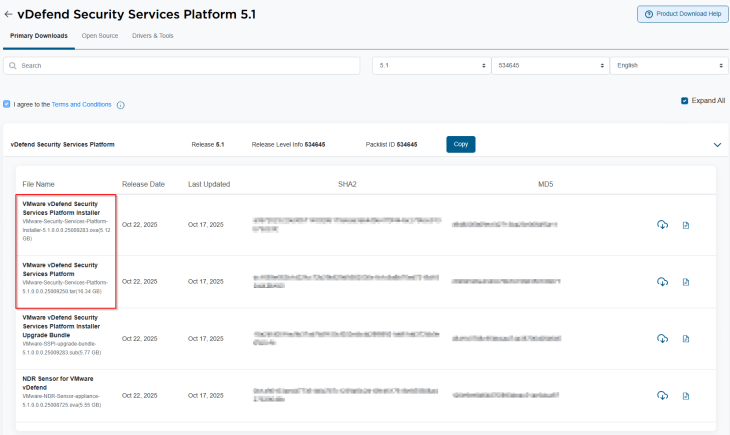This screenshot has height=435, width=730.
Task: Collapse the vDefend Security Services Platform section
Action: 717,145
